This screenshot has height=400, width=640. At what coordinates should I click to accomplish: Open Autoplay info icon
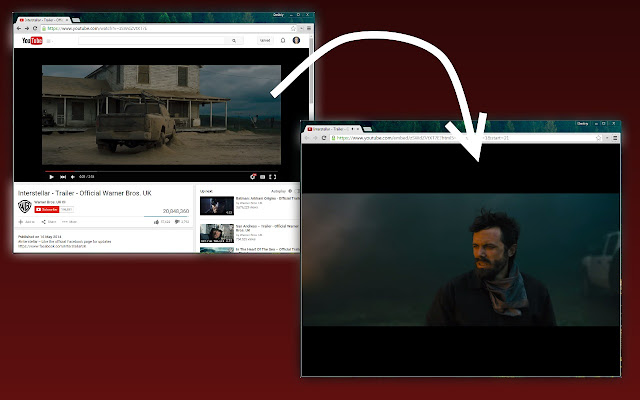click(290, 191)
